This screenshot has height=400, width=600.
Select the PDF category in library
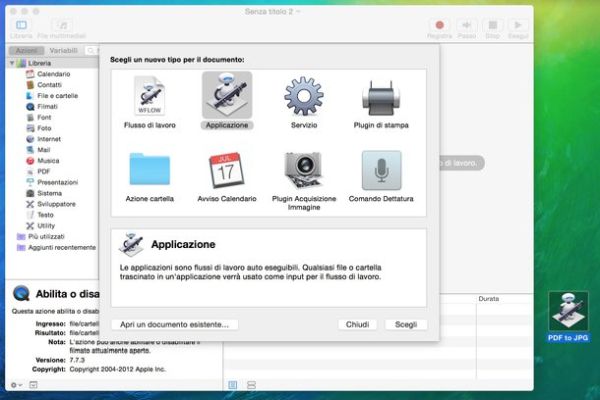coord(44,171)
